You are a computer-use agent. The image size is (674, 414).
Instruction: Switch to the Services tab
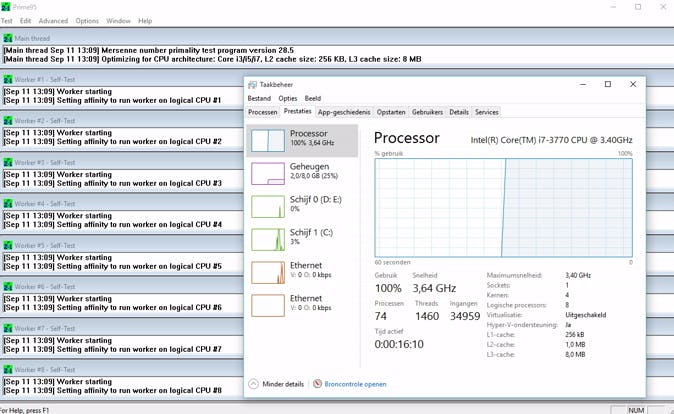tap(487, 112)
